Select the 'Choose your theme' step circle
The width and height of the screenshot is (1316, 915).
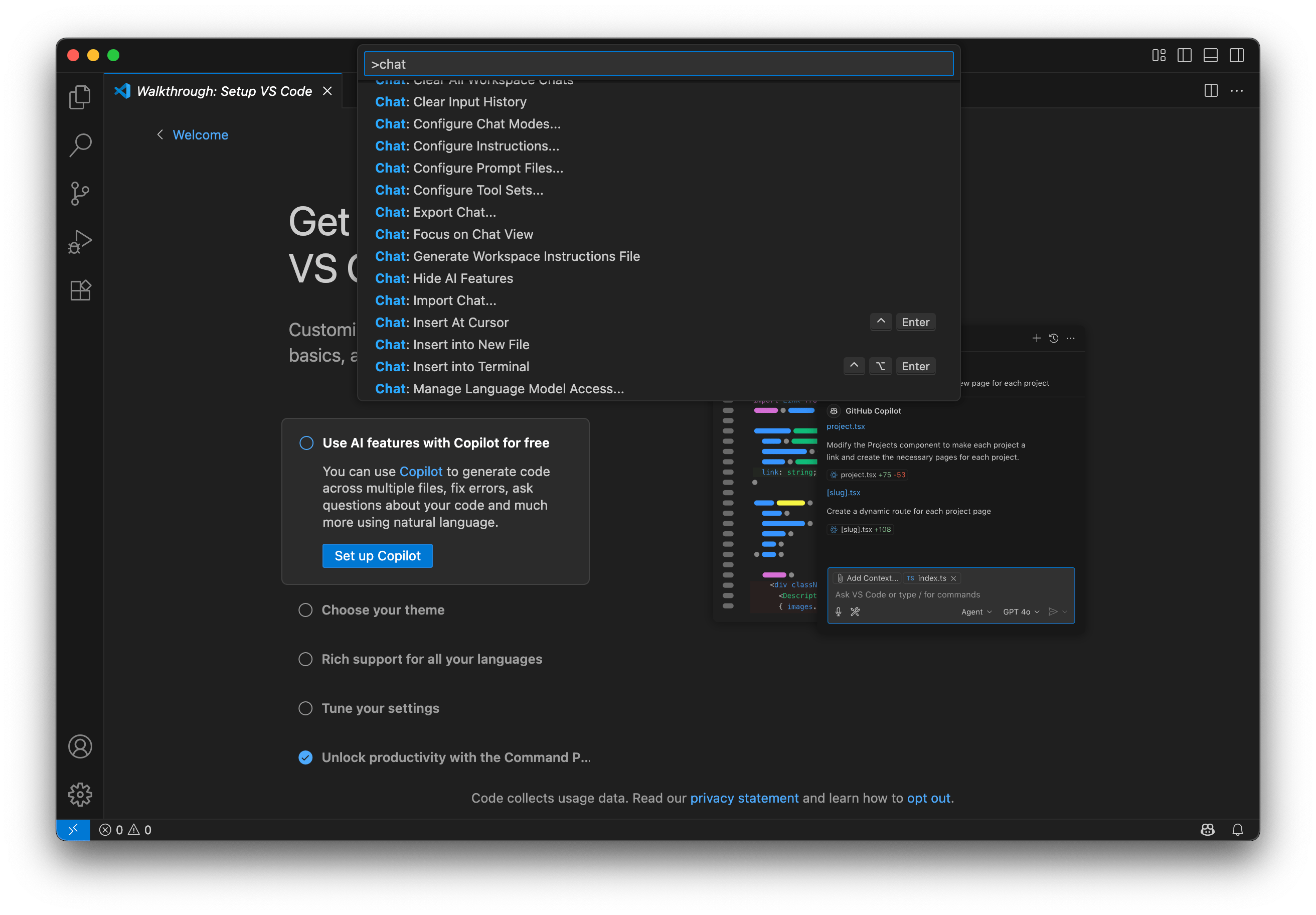pos(305,610)
